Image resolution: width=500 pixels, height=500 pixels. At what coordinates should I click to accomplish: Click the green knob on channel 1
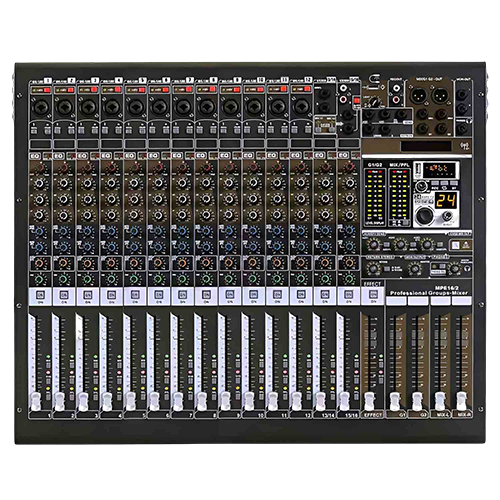coord(39,279)
